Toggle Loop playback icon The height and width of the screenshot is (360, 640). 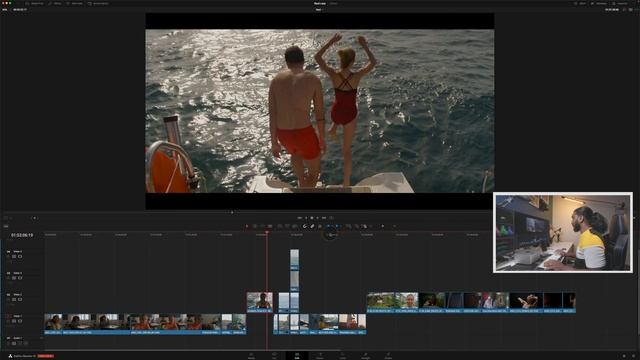(x=331, y=218)
